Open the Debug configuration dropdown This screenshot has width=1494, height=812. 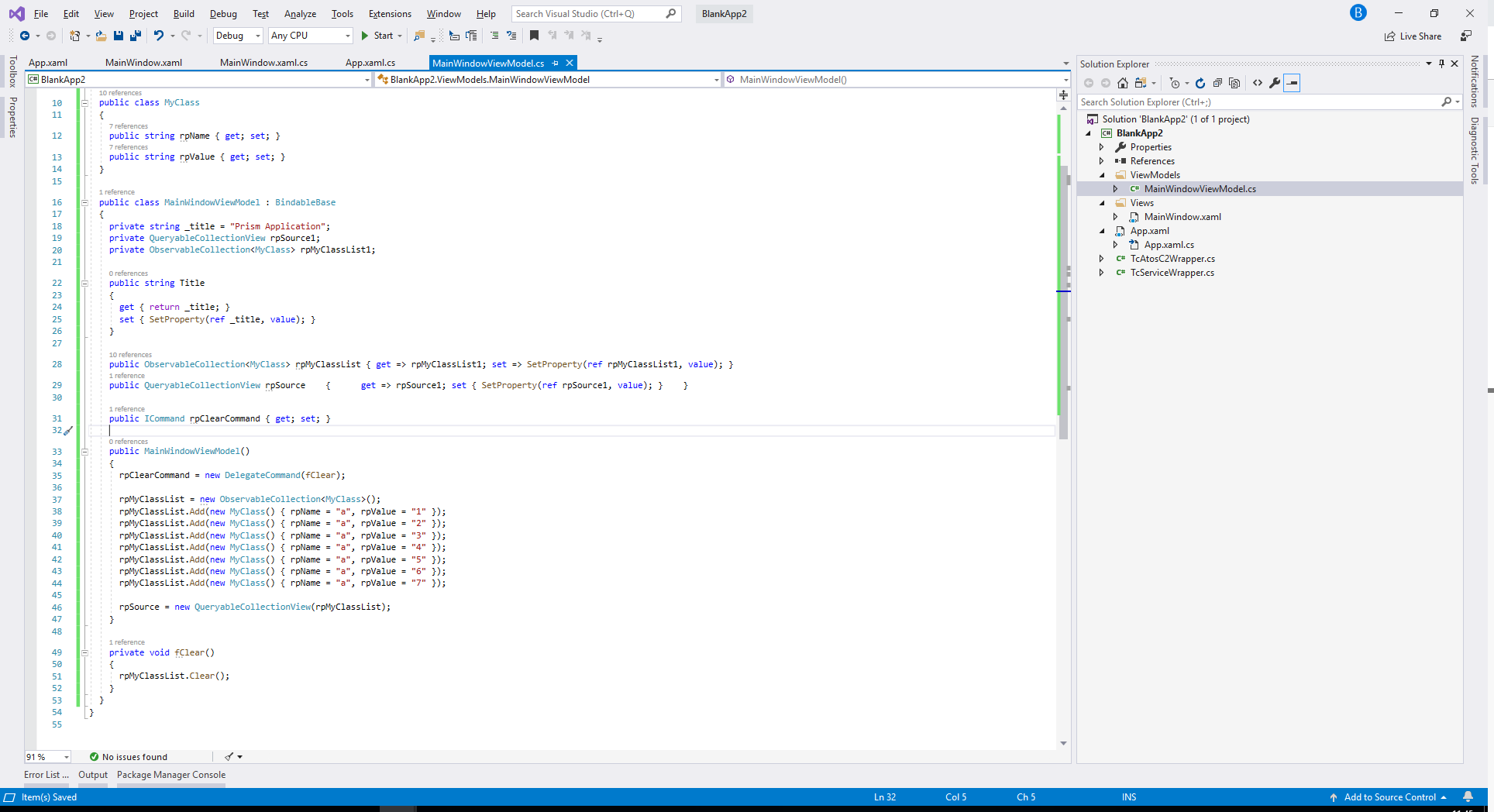(x=238, y=36)
